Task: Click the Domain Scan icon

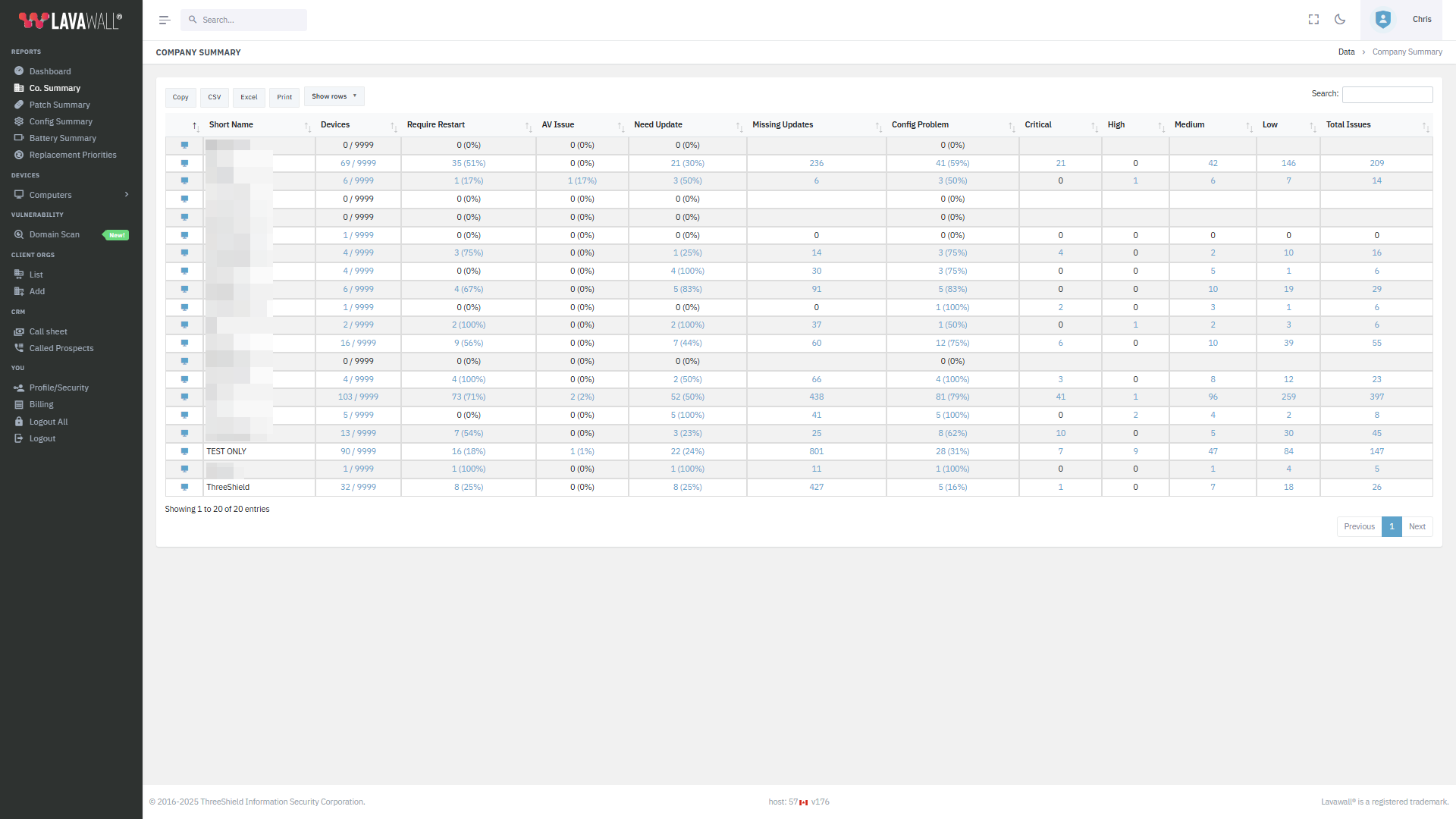Action: pyautogui.click(x=19, y=234)
